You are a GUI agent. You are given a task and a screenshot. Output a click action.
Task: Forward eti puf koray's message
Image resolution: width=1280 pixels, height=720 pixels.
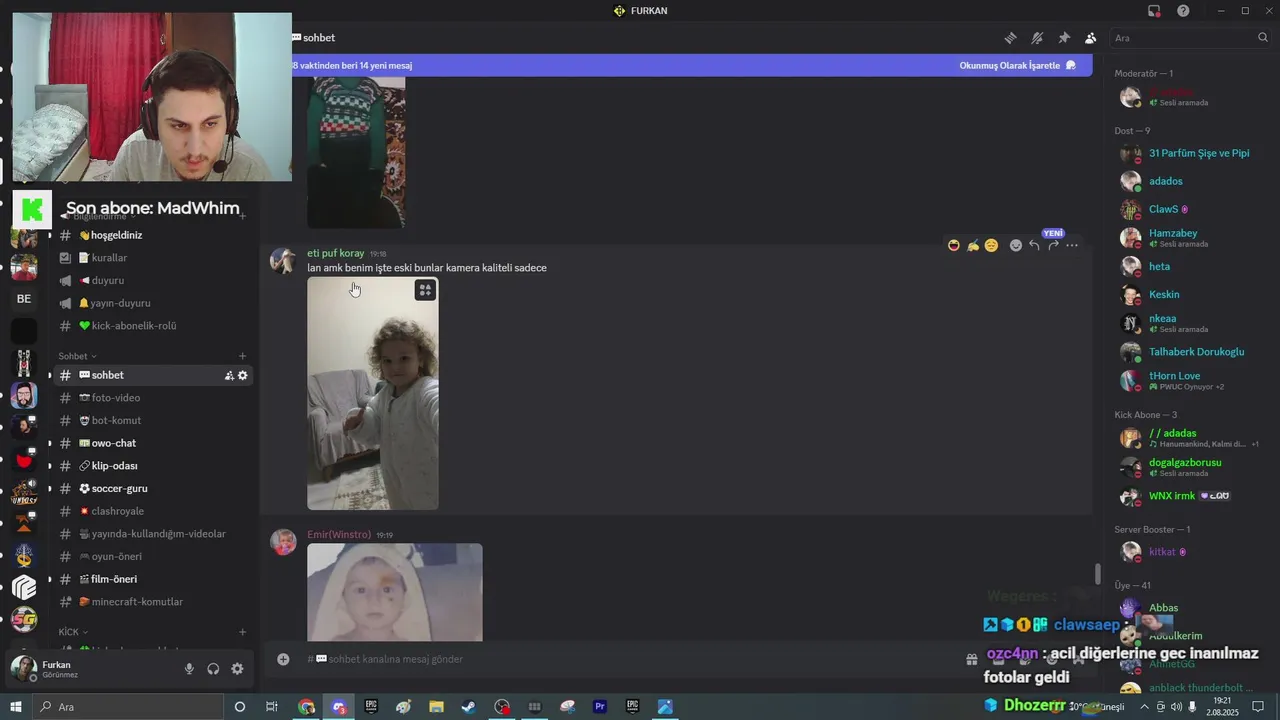pyautogui.click(x=1053, y=245)
